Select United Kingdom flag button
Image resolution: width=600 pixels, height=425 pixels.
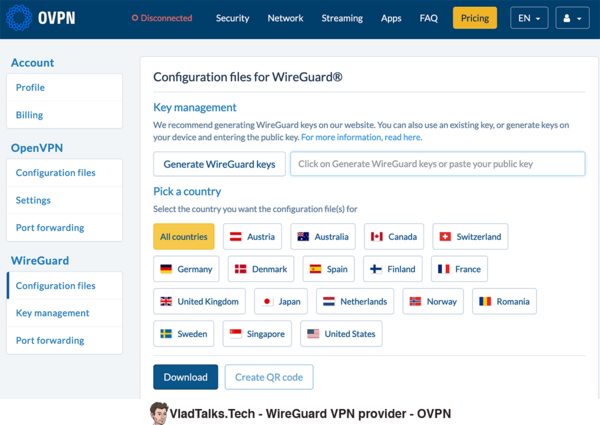pyautogui.click(x=199, y=301)
